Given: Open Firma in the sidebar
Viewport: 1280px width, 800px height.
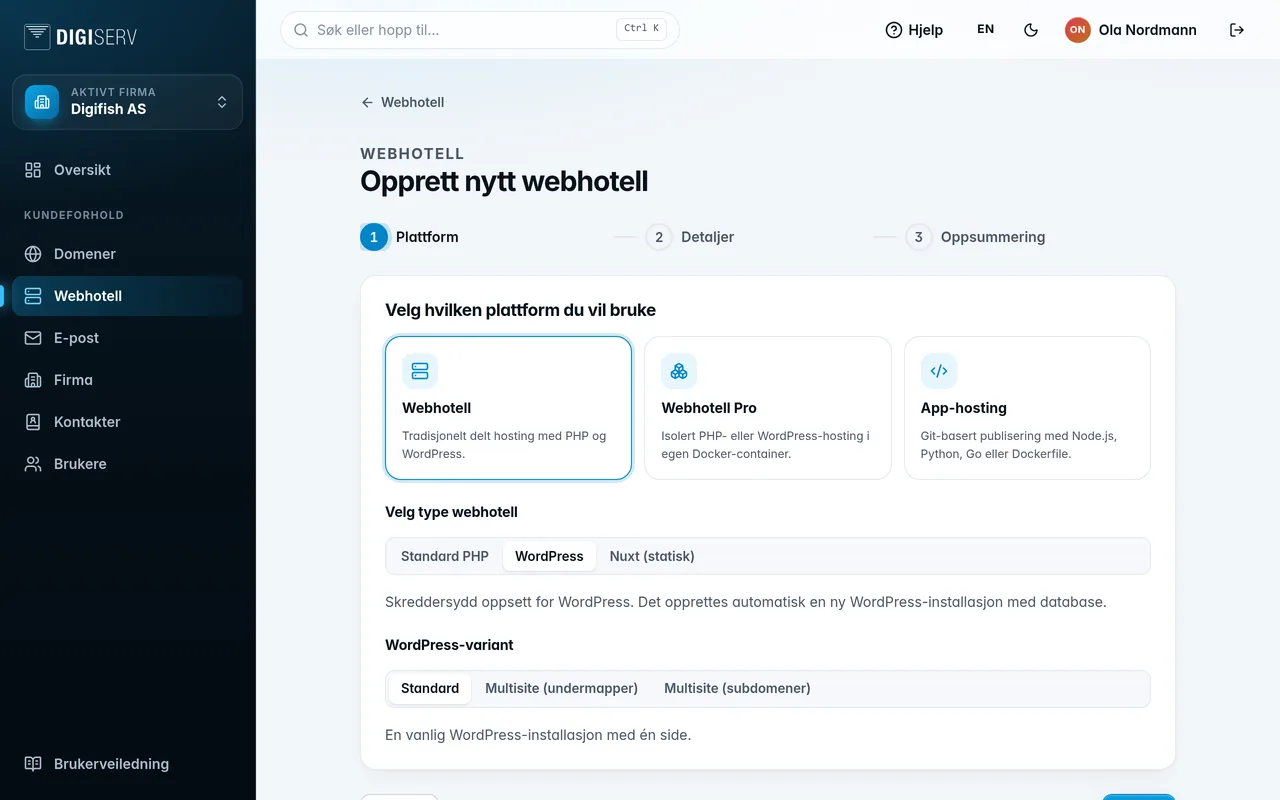Looking at the screenshot, I should (x=127, y=380).
